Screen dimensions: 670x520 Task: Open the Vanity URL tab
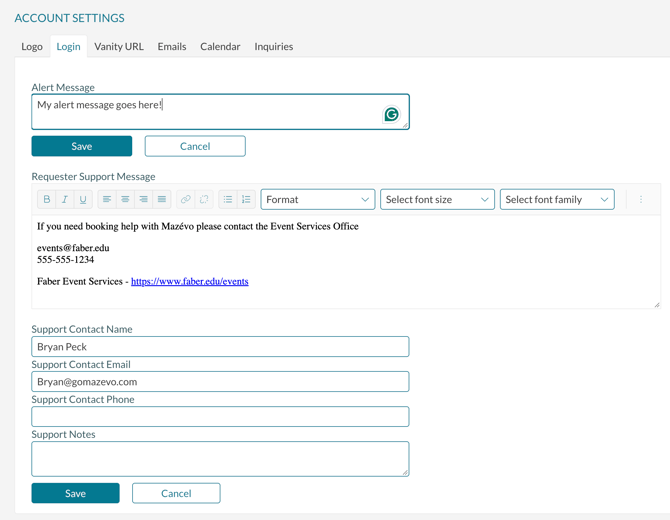tap(119, 47)
